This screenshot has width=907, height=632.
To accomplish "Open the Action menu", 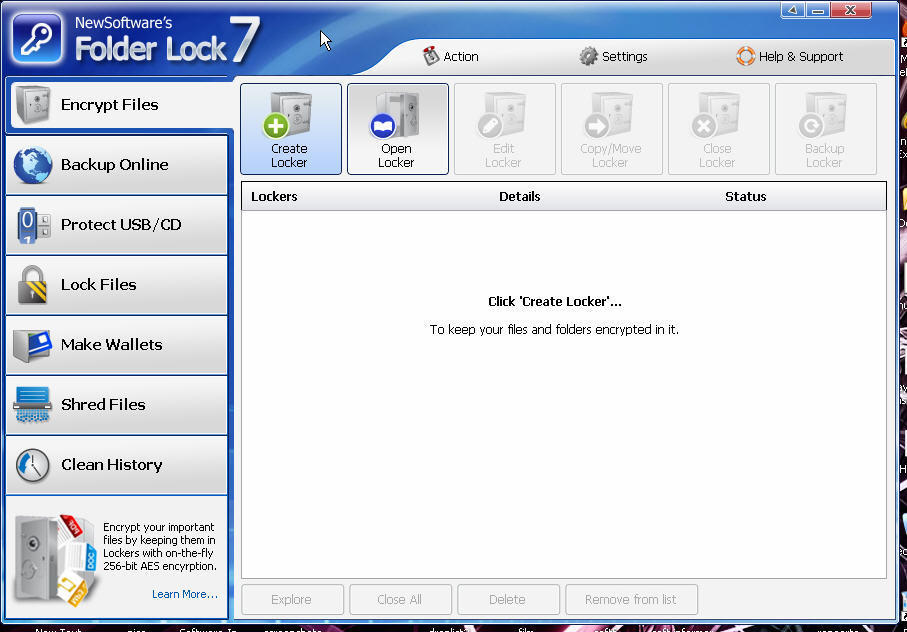I will coord(450,56).
